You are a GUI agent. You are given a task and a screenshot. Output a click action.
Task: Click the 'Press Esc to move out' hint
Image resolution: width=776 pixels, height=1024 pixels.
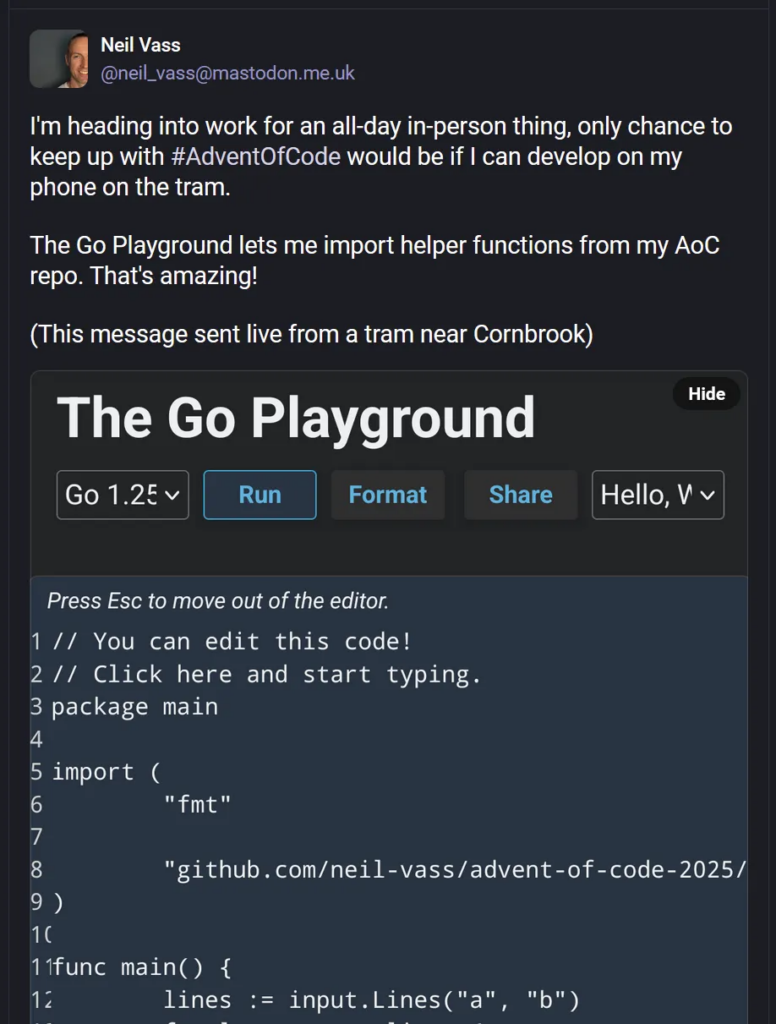[218, 601]
